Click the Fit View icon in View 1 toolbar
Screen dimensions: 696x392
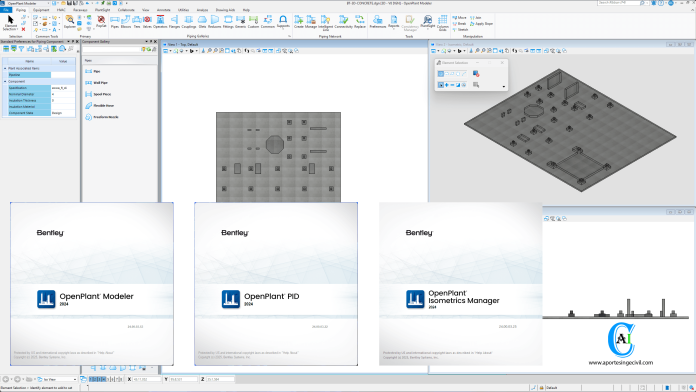[x=227, y=51]
